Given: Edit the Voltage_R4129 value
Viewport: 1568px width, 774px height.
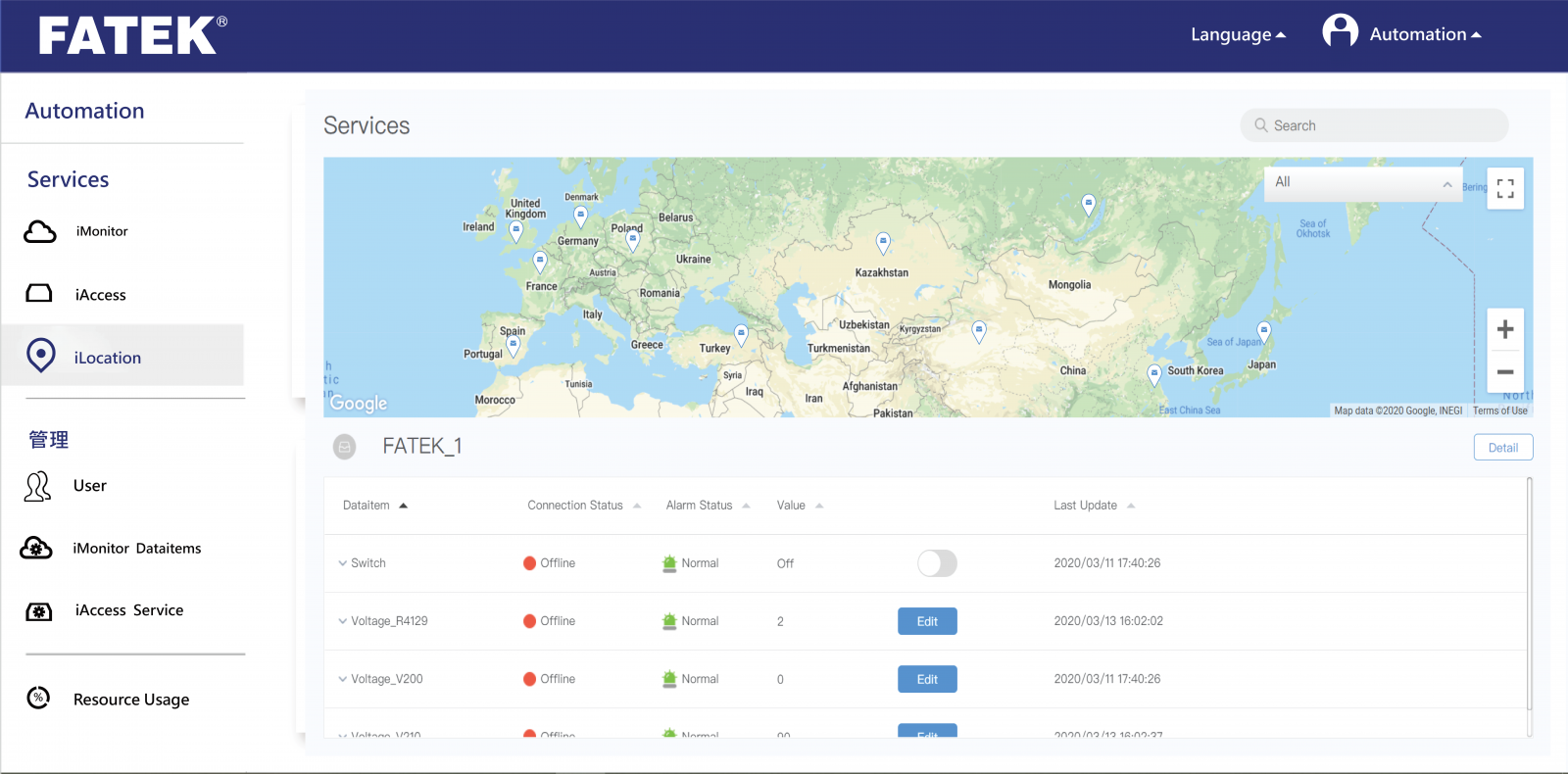Looking at the screenshot, I should 927,621.
